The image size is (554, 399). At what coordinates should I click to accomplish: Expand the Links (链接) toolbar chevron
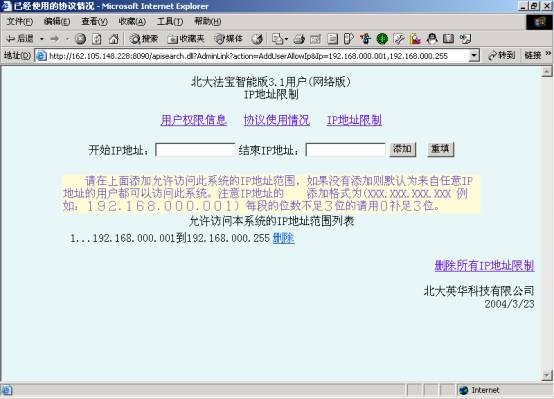(x=548, y=54)
